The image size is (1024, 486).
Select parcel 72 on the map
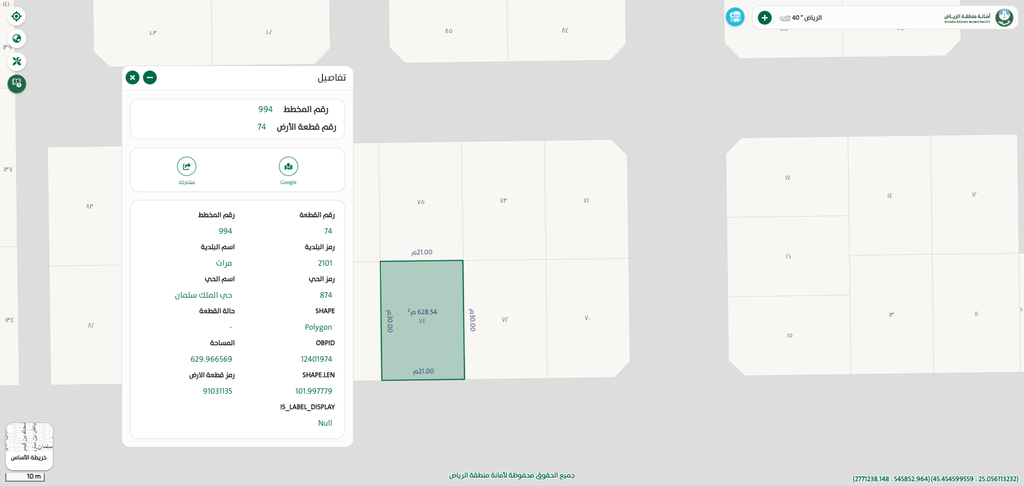[505, 319]
